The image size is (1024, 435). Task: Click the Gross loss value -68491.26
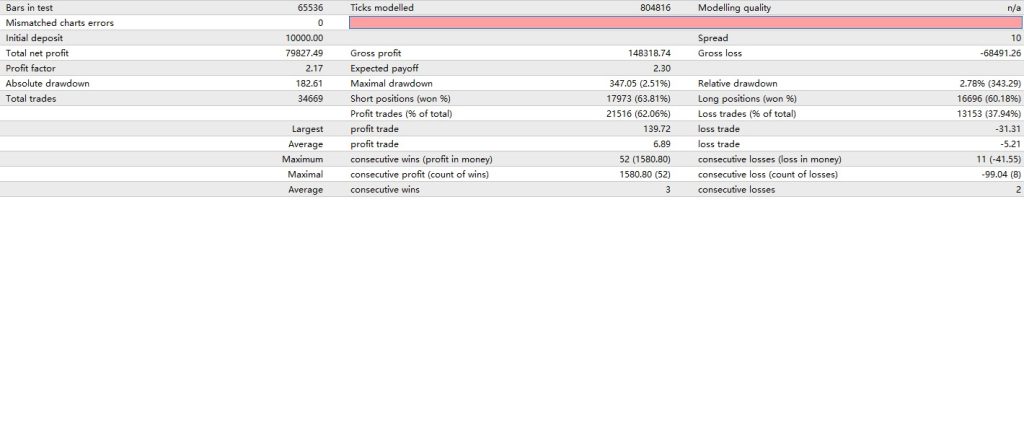(x=994, y=53)
